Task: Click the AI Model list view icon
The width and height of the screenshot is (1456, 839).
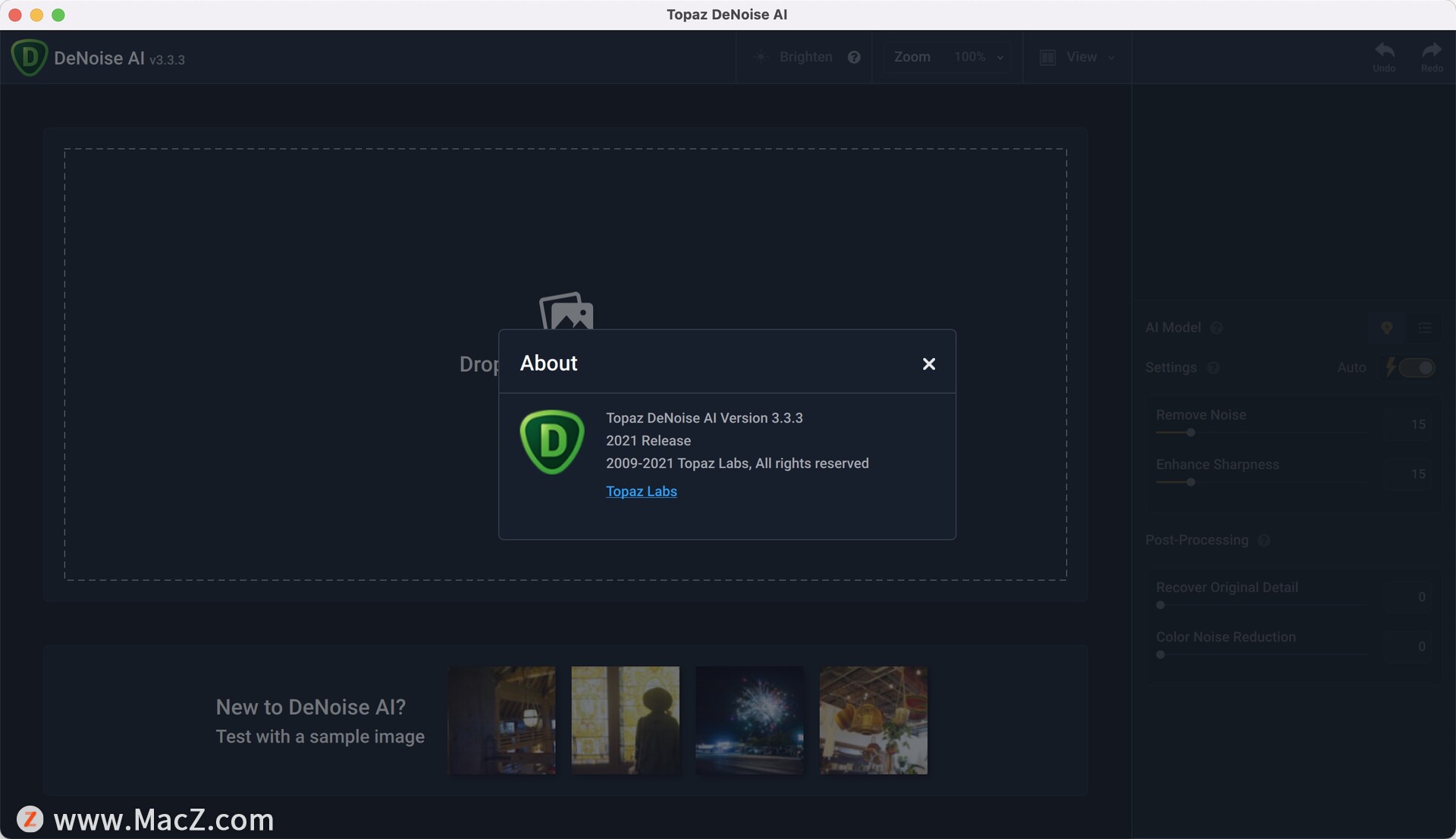Action: click(1425, 328)
